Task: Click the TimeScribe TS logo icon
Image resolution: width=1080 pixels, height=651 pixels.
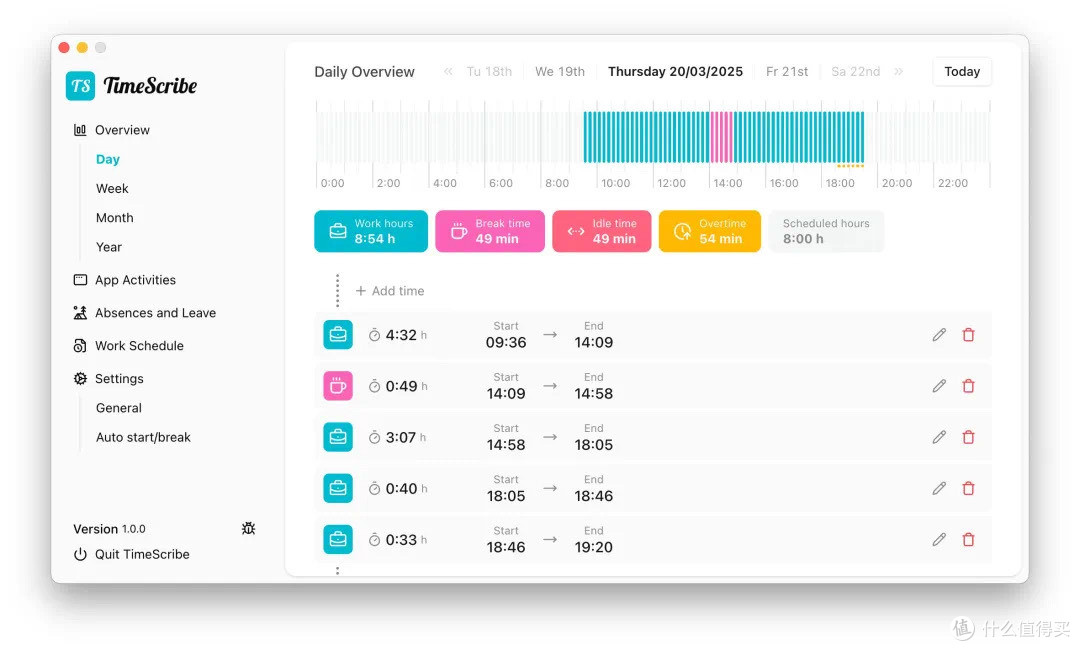Action: pos(81,86)
